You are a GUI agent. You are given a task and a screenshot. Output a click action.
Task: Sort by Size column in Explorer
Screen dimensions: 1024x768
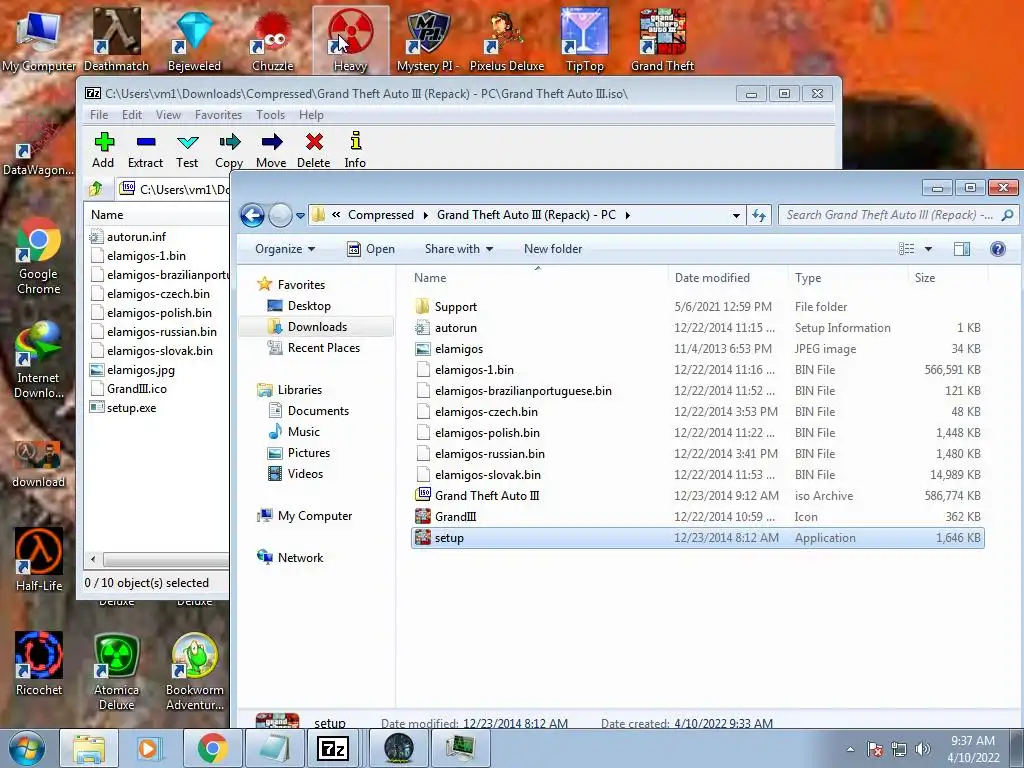tap(925, 278)
